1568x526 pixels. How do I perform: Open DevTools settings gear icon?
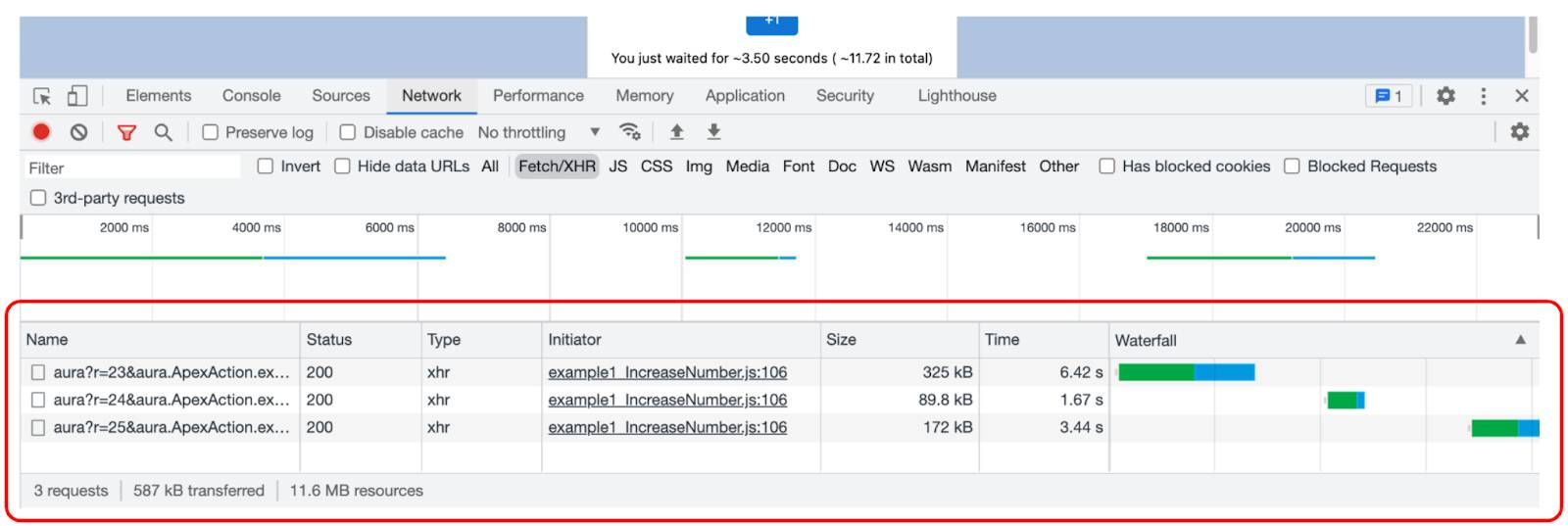tap(1445, 96)
